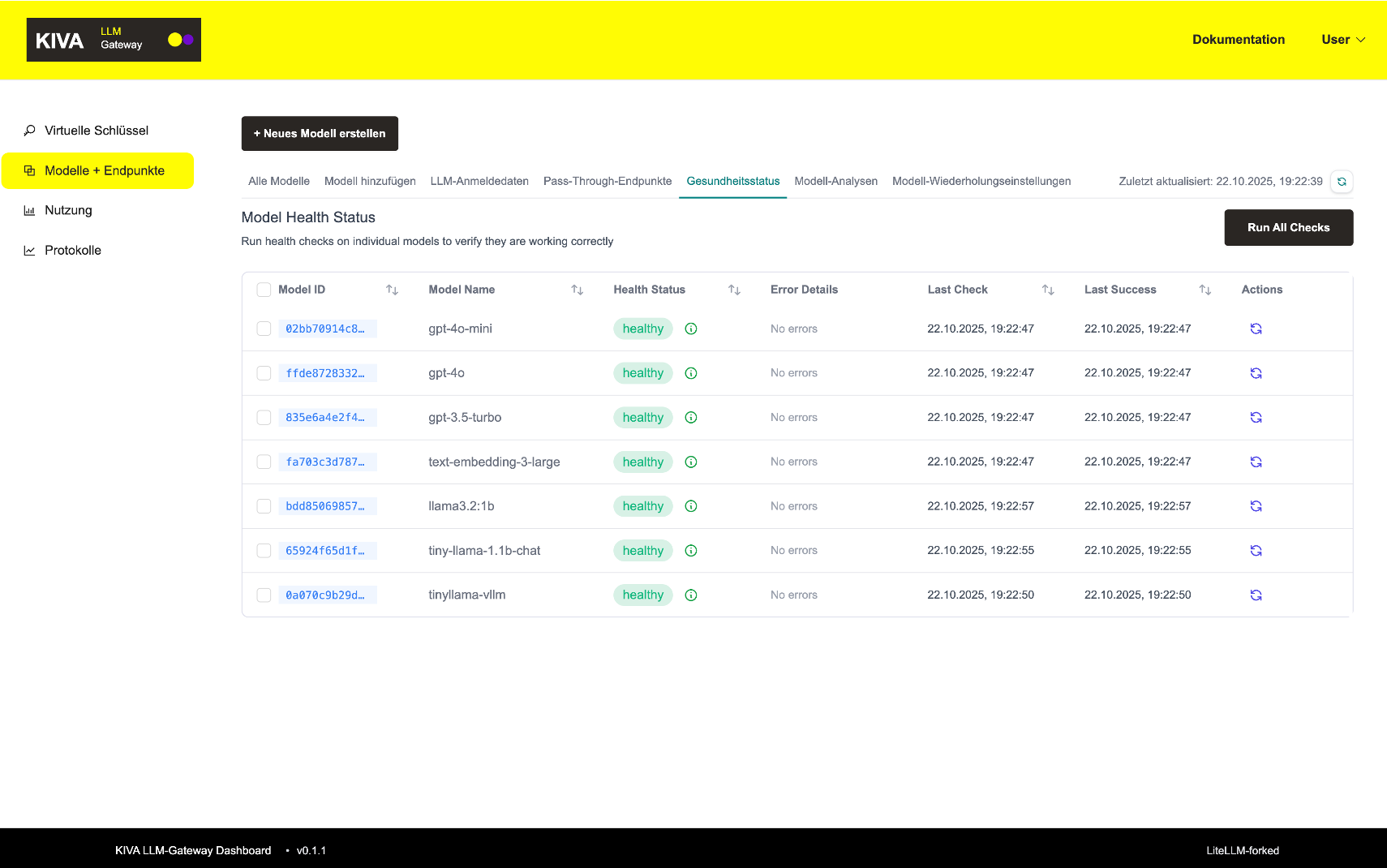1387x868 pixels.
Task: Switch to Modell hinzufügen tab
Action: coord(370,181)
